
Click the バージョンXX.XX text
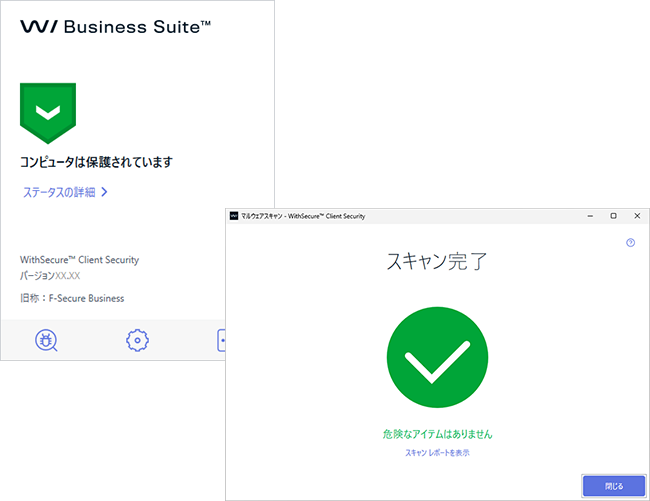[x=50, y=276]
